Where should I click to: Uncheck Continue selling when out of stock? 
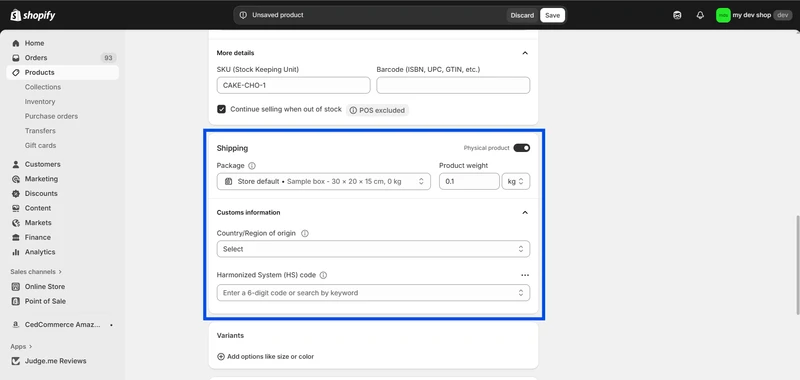[221, 109]
